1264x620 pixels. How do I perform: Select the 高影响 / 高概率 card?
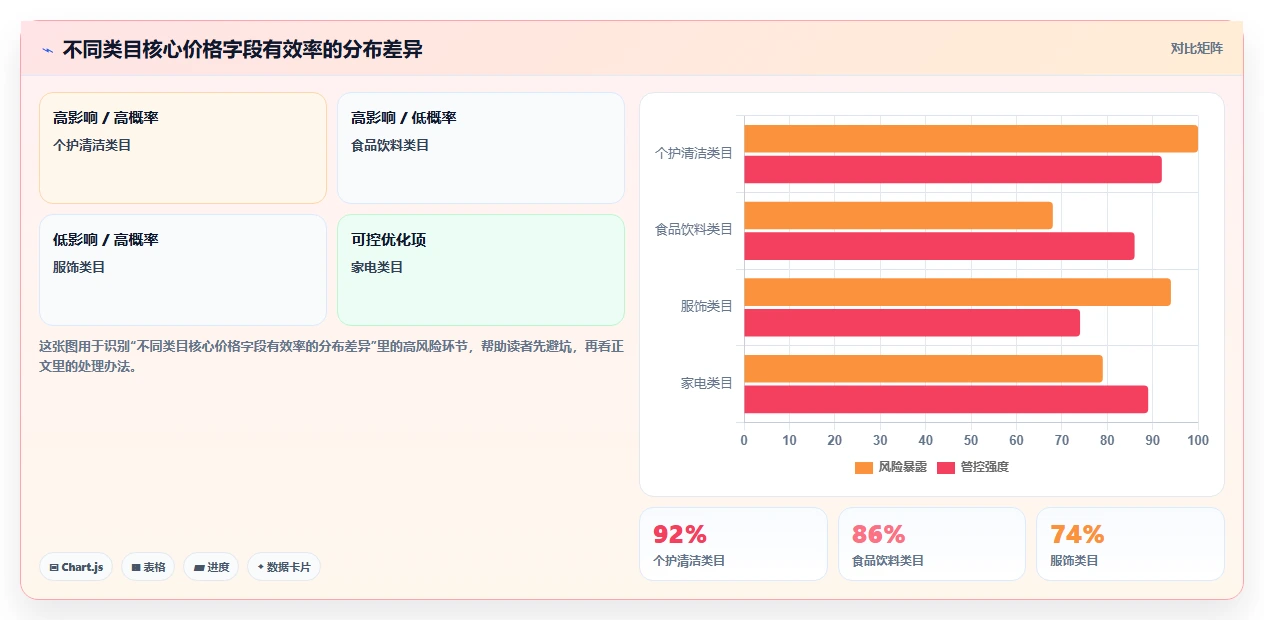coord(183,148)
